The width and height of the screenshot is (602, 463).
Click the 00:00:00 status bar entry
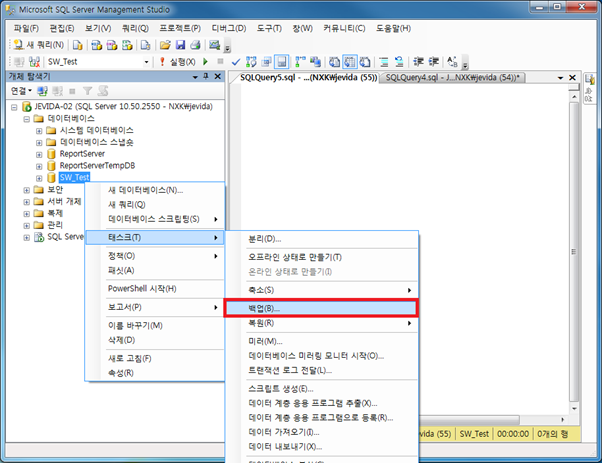[513, 434]
